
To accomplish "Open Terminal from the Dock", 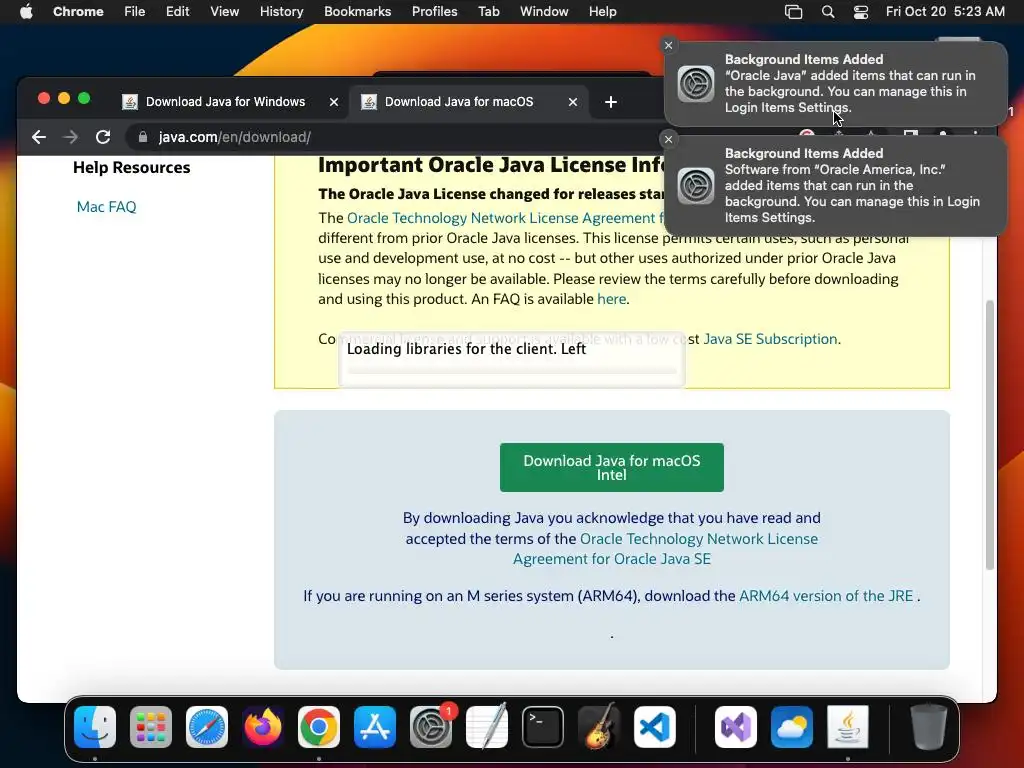I will pyautogui.click(x=543, y=727).
